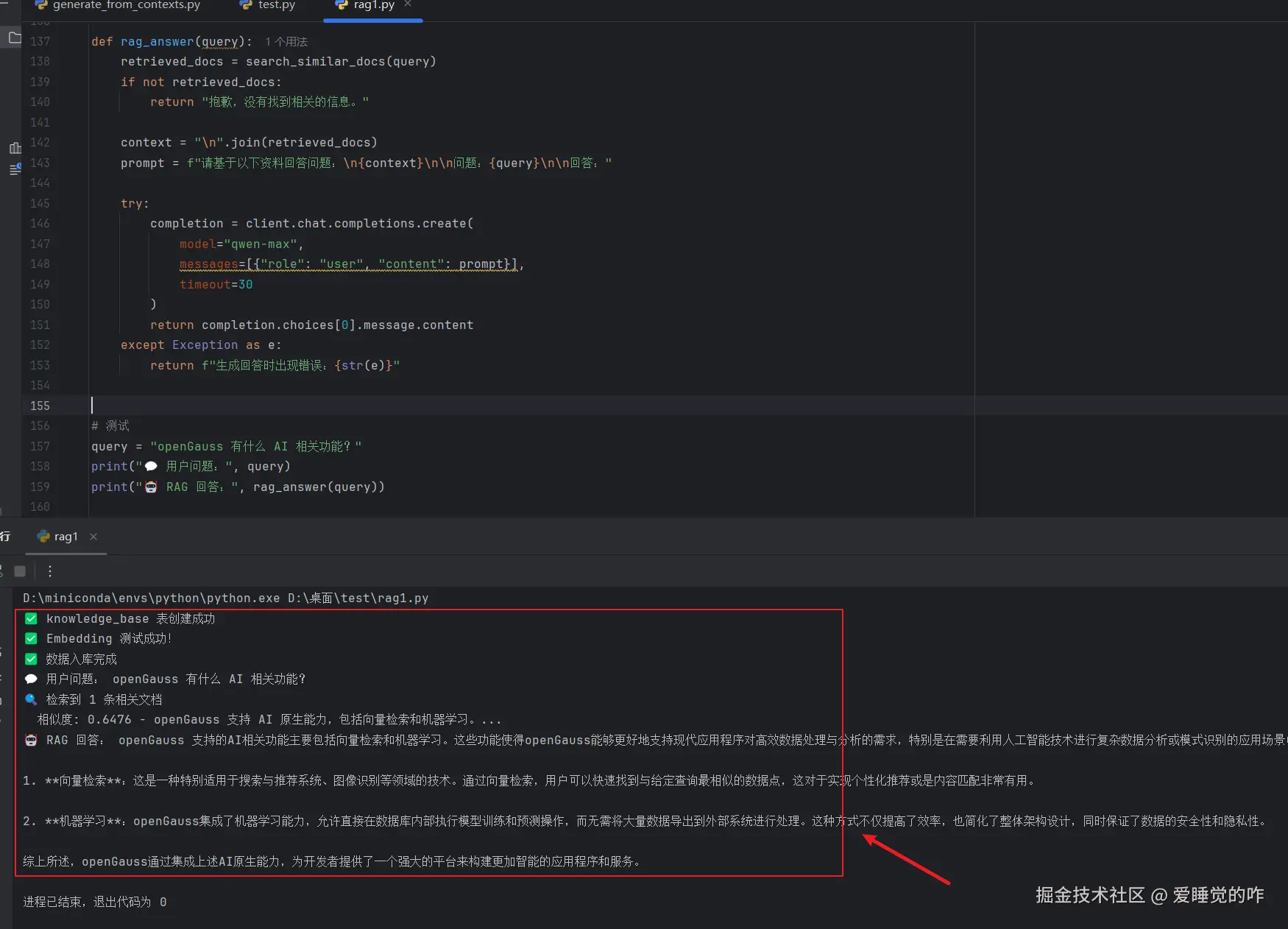The image size is (1288, 929).
Task: Click the list icon with blue badge in sidebar
Action: [15, 169]
